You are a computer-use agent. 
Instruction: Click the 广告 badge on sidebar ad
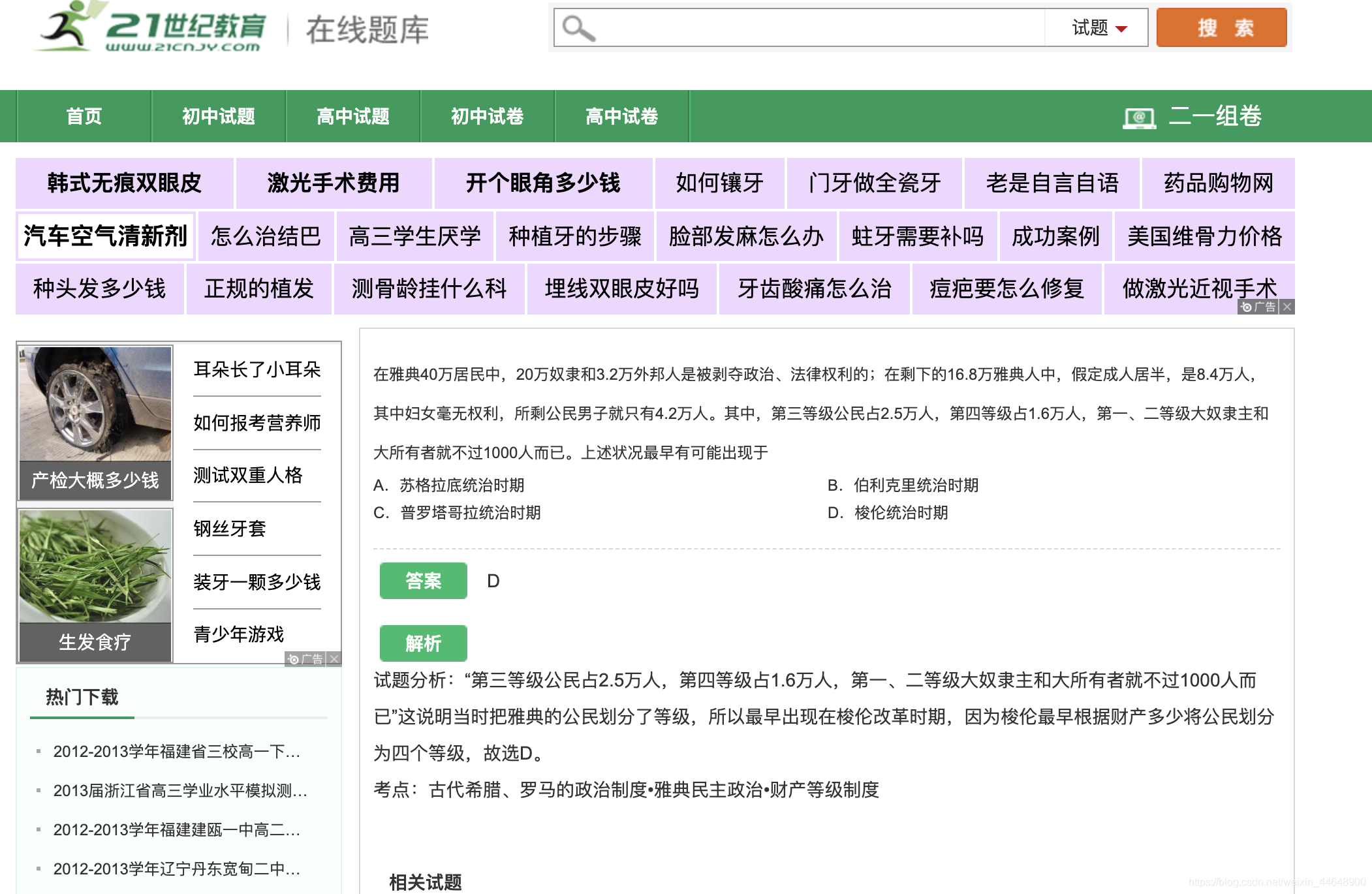point(305,659)
